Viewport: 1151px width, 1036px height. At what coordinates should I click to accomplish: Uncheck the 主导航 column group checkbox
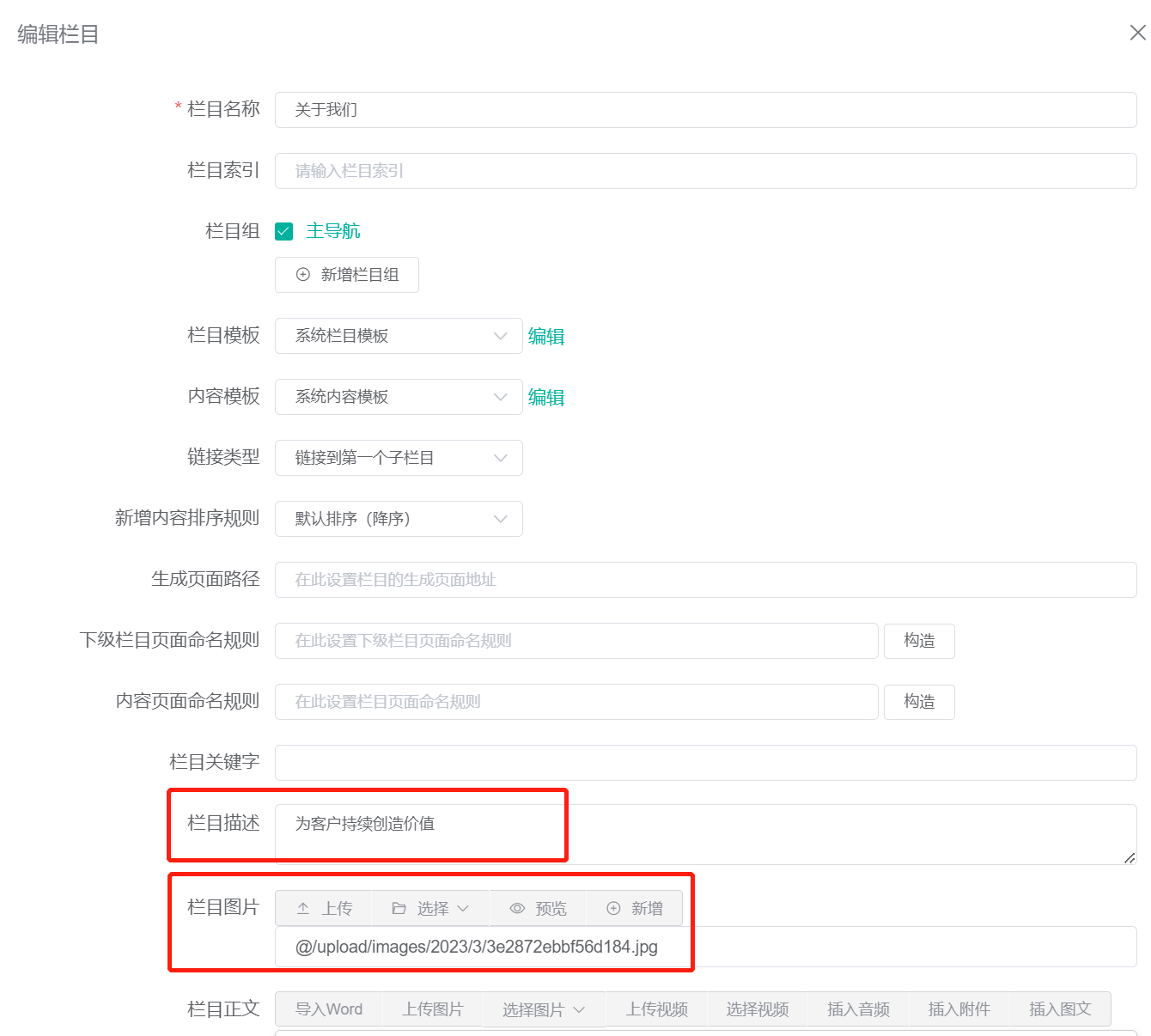click(x=284, y=230)
